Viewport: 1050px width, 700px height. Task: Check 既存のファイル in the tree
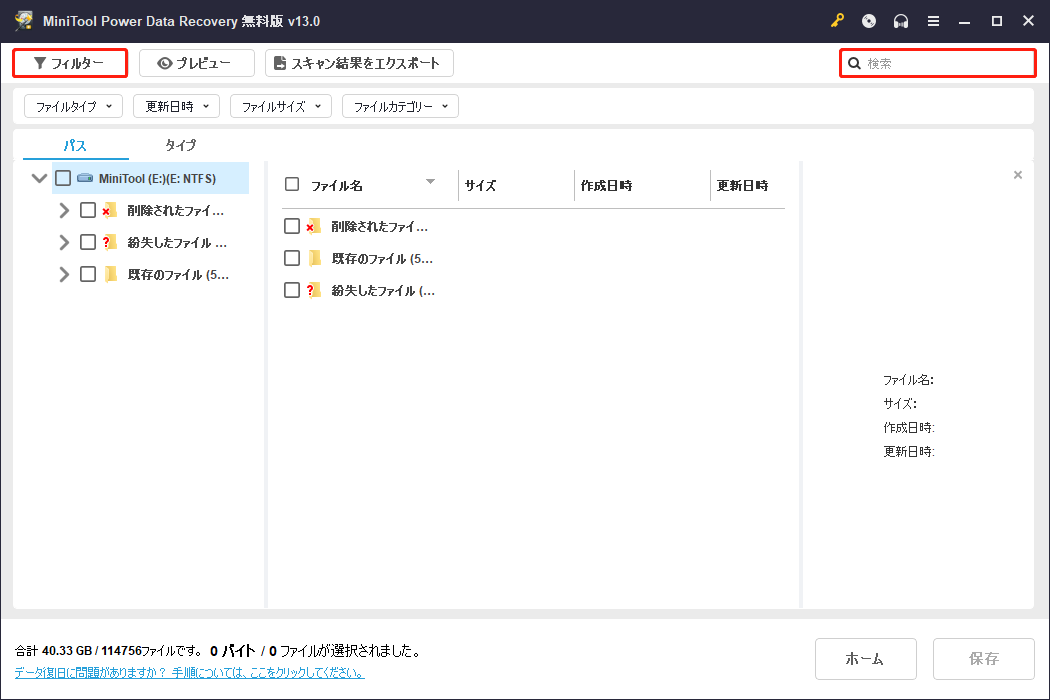[88, 274]
